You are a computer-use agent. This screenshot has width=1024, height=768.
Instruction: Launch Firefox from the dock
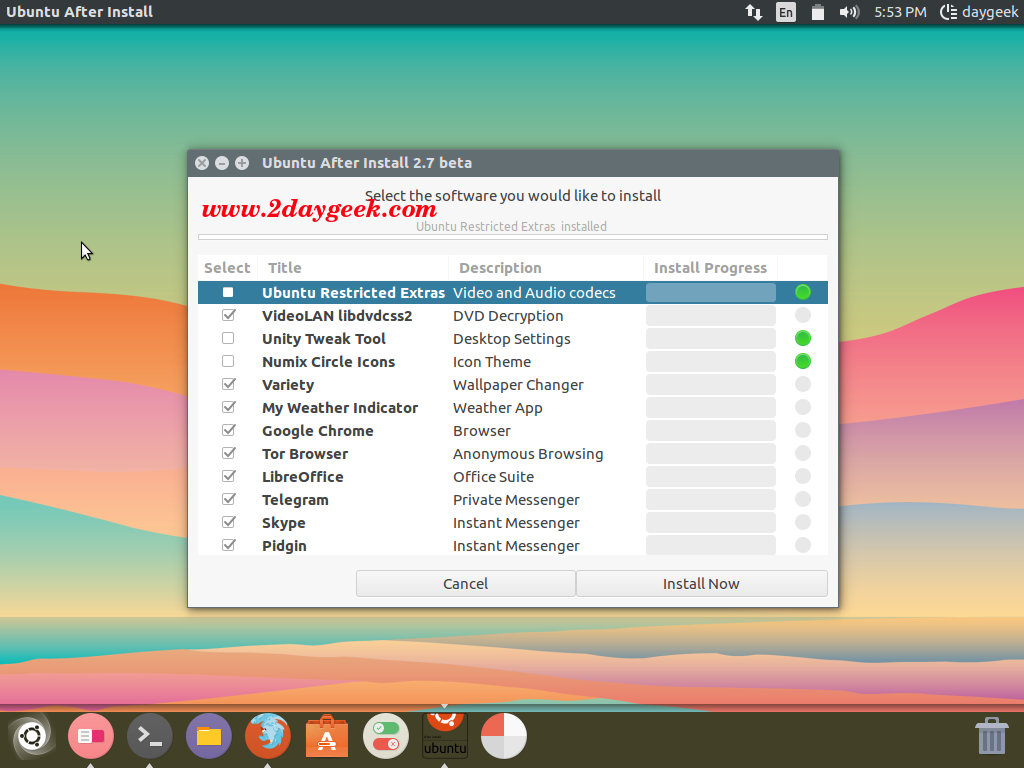pyautogui.click(x=268, y=736)
